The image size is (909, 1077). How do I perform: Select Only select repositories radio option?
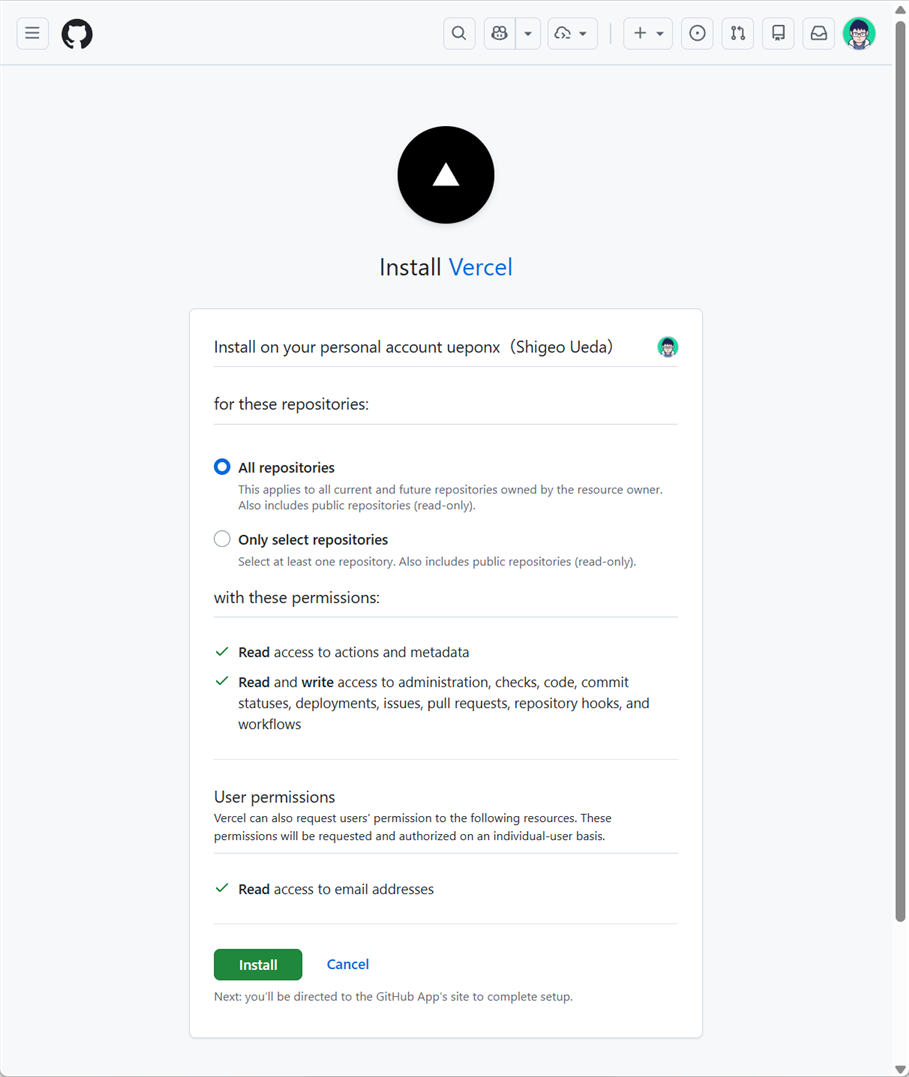(x=222, y=538)
